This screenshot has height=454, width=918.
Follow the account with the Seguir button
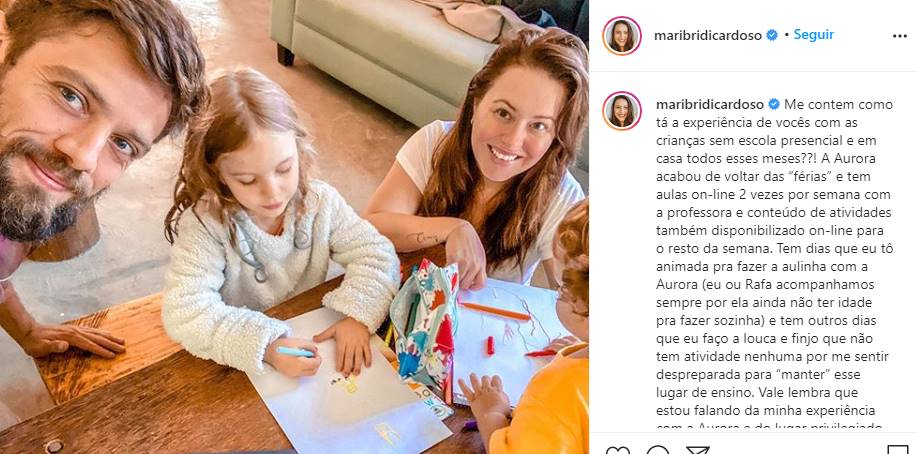pos(813,35)
